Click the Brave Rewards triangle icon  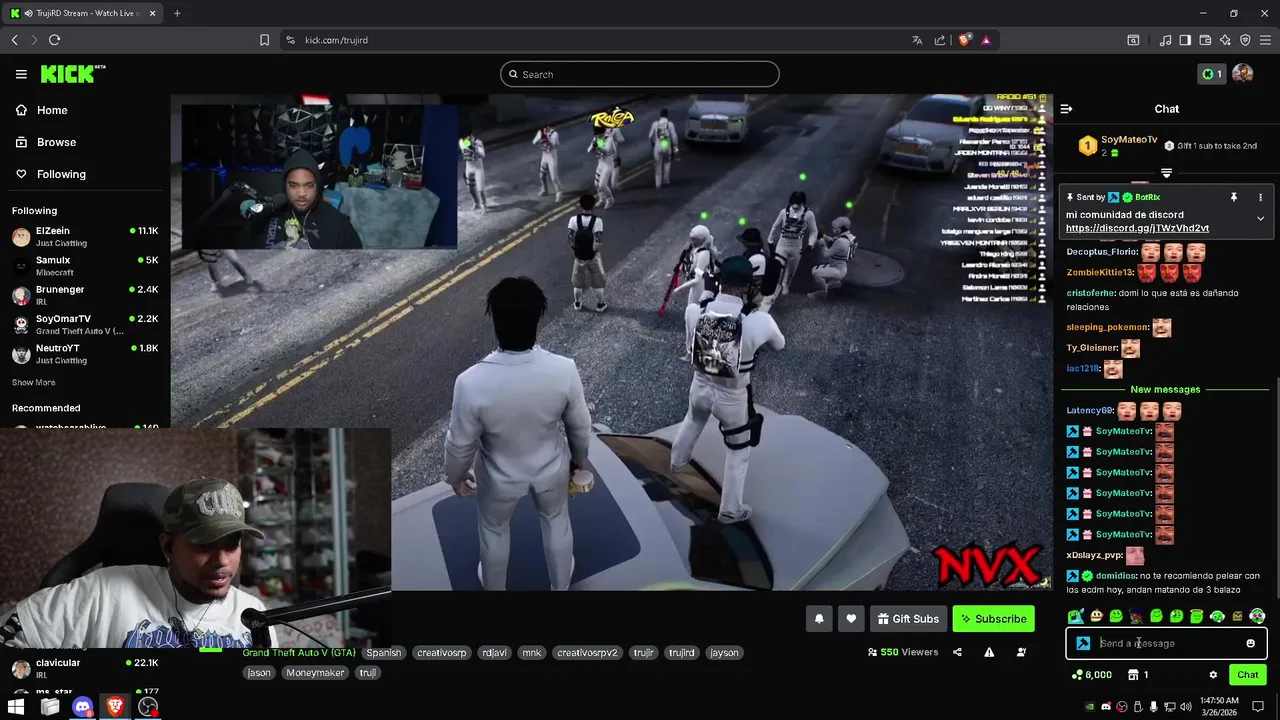(x=986, y=40)
